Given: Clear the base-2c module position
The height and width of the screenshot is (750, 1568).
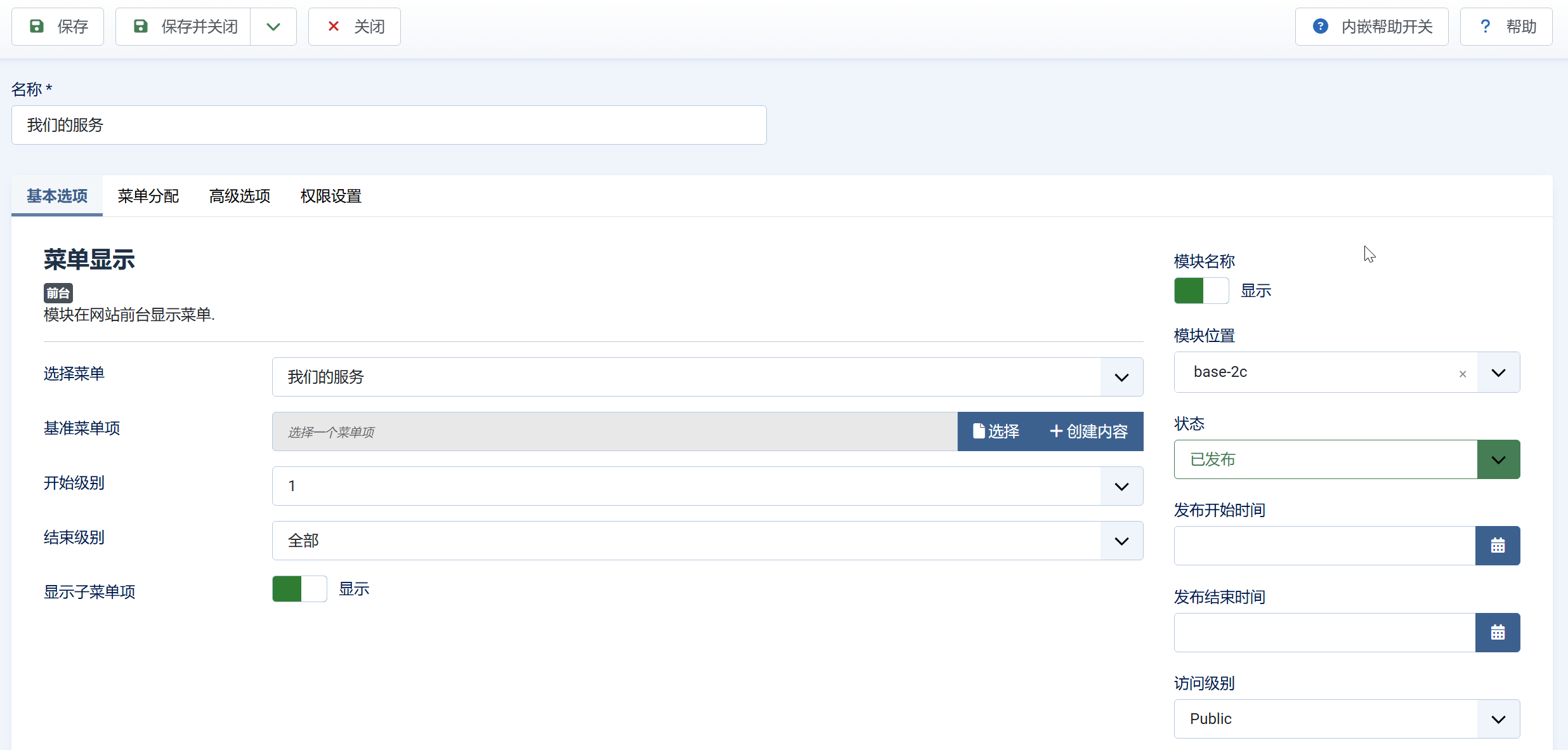Looking at the screenshot, I should point(1462,374).
